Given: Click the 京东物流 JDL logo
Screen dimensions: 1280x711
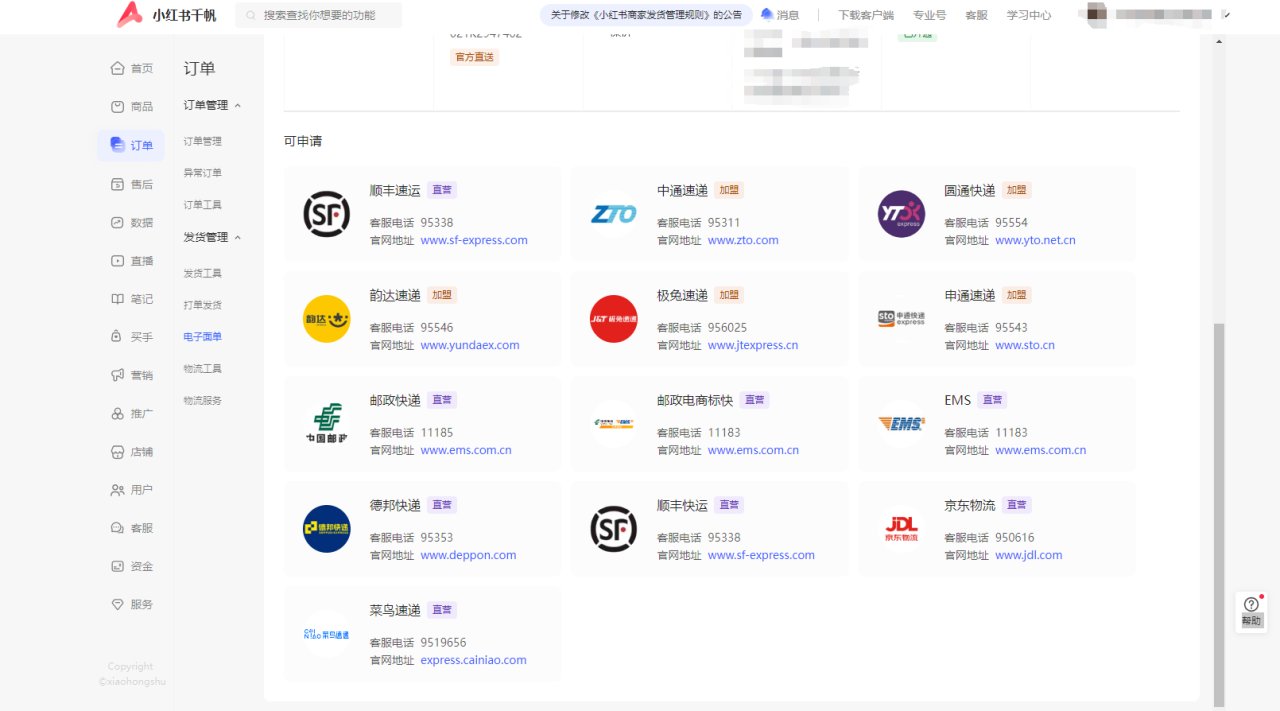Looking at the screenshot, I should 902,529.
